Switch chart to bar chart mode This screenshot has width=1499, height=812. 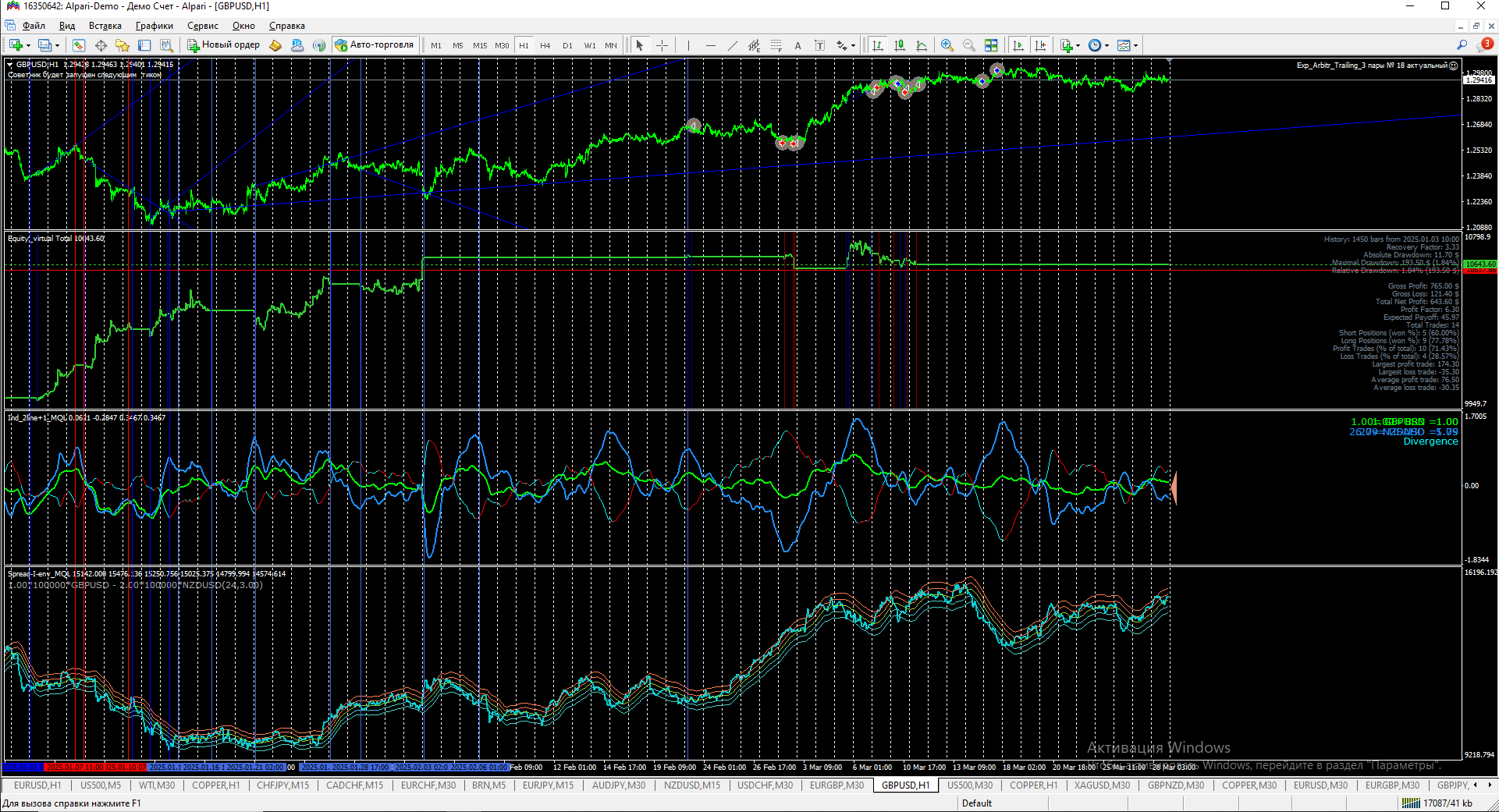point(878,45)
